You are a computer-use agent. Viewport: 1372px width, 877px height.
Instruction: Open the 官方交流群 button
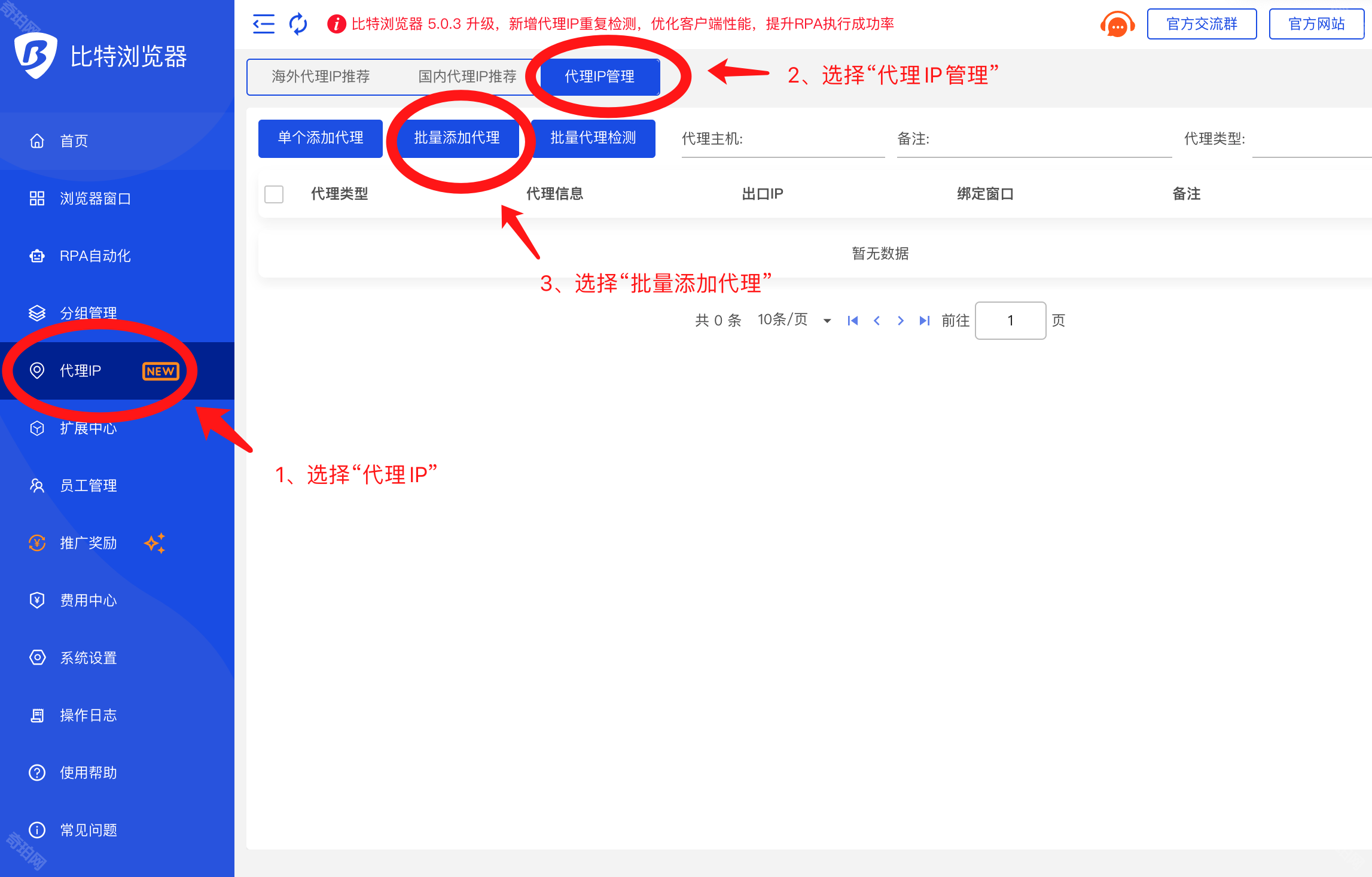[x=1202, y=24]
